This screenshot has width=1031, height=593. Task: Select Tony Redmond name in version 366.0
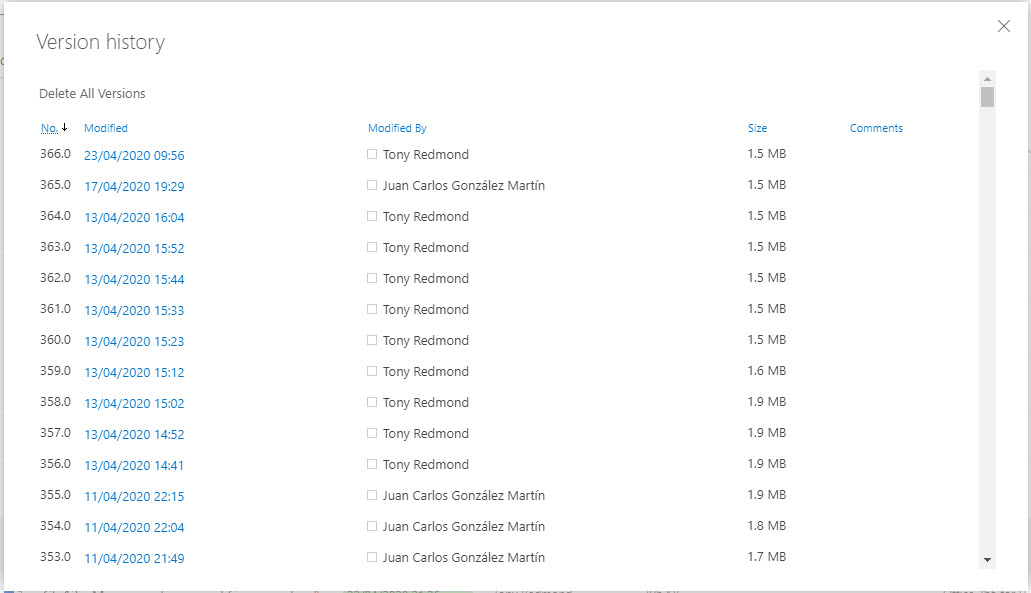(425, 154)
